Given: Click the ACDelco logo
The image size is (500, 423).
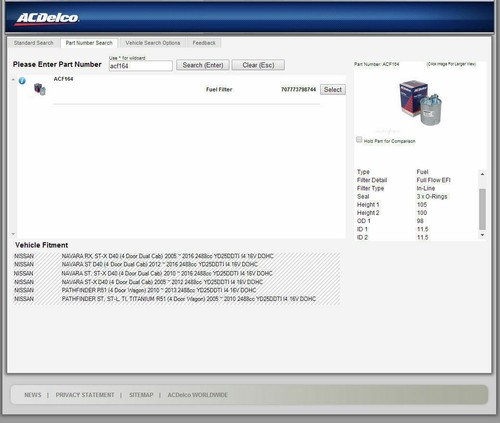Looking at the screenshot, I should click(47, 19).
